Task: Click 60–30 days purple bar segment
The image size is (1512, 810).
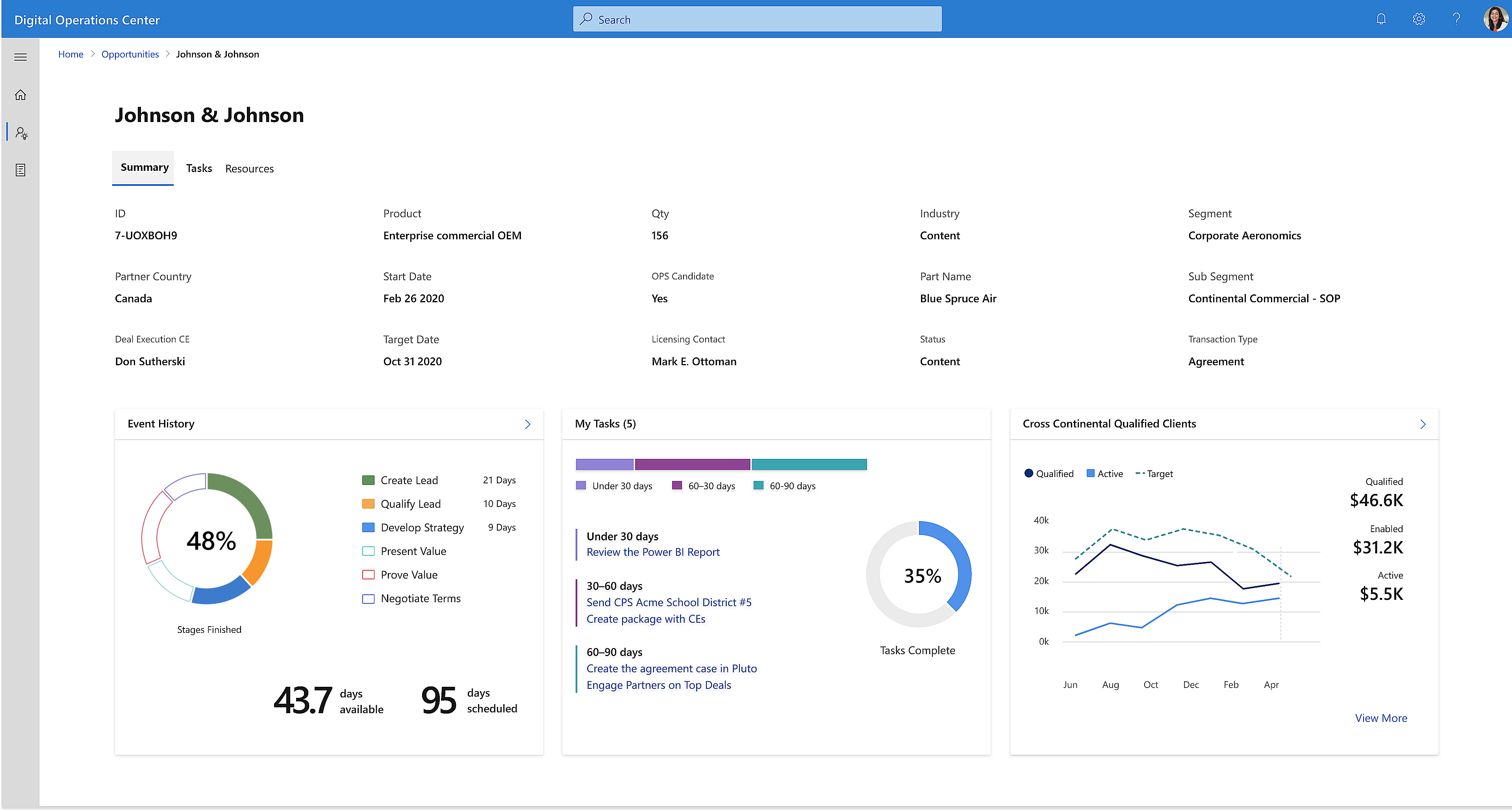Action: pos(693,464)
